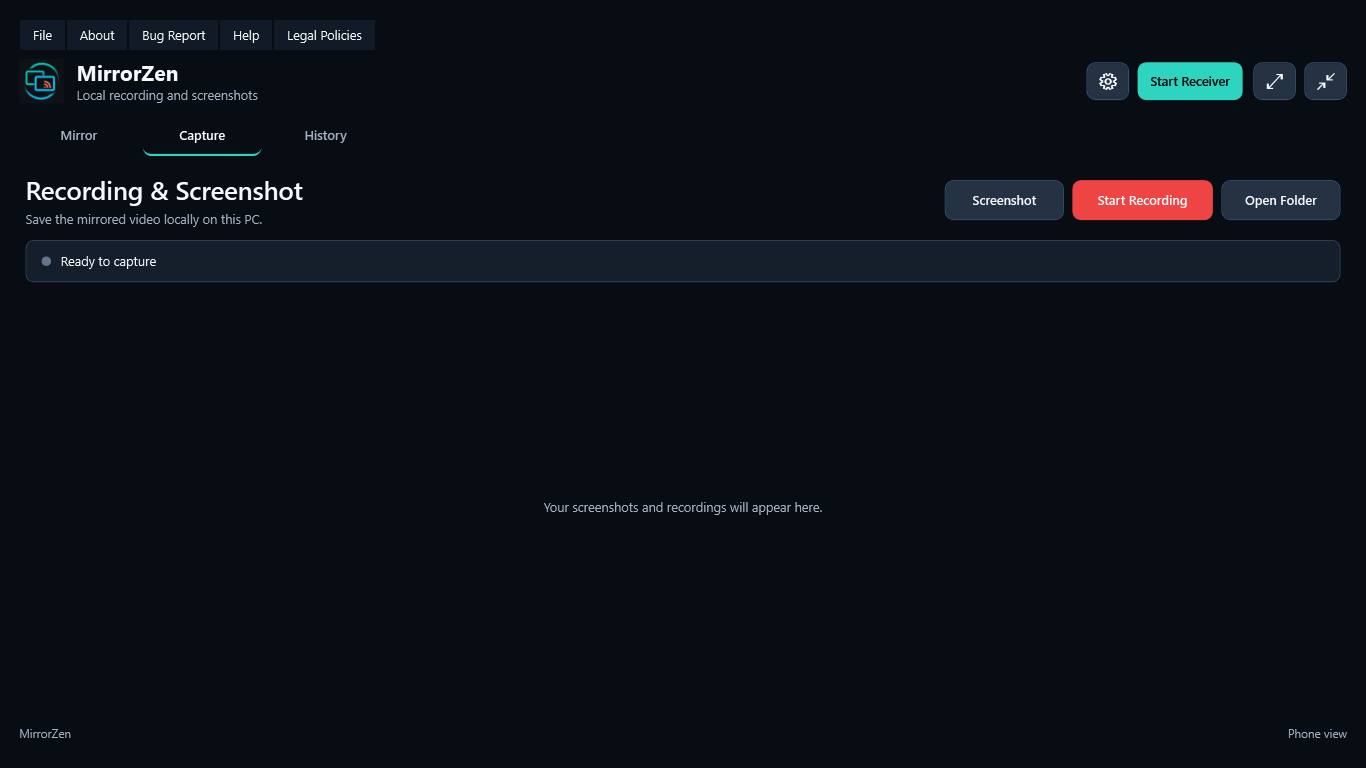Open the Legal Policies menu
Screen dimensions: 1366x768
click(324, 35)
